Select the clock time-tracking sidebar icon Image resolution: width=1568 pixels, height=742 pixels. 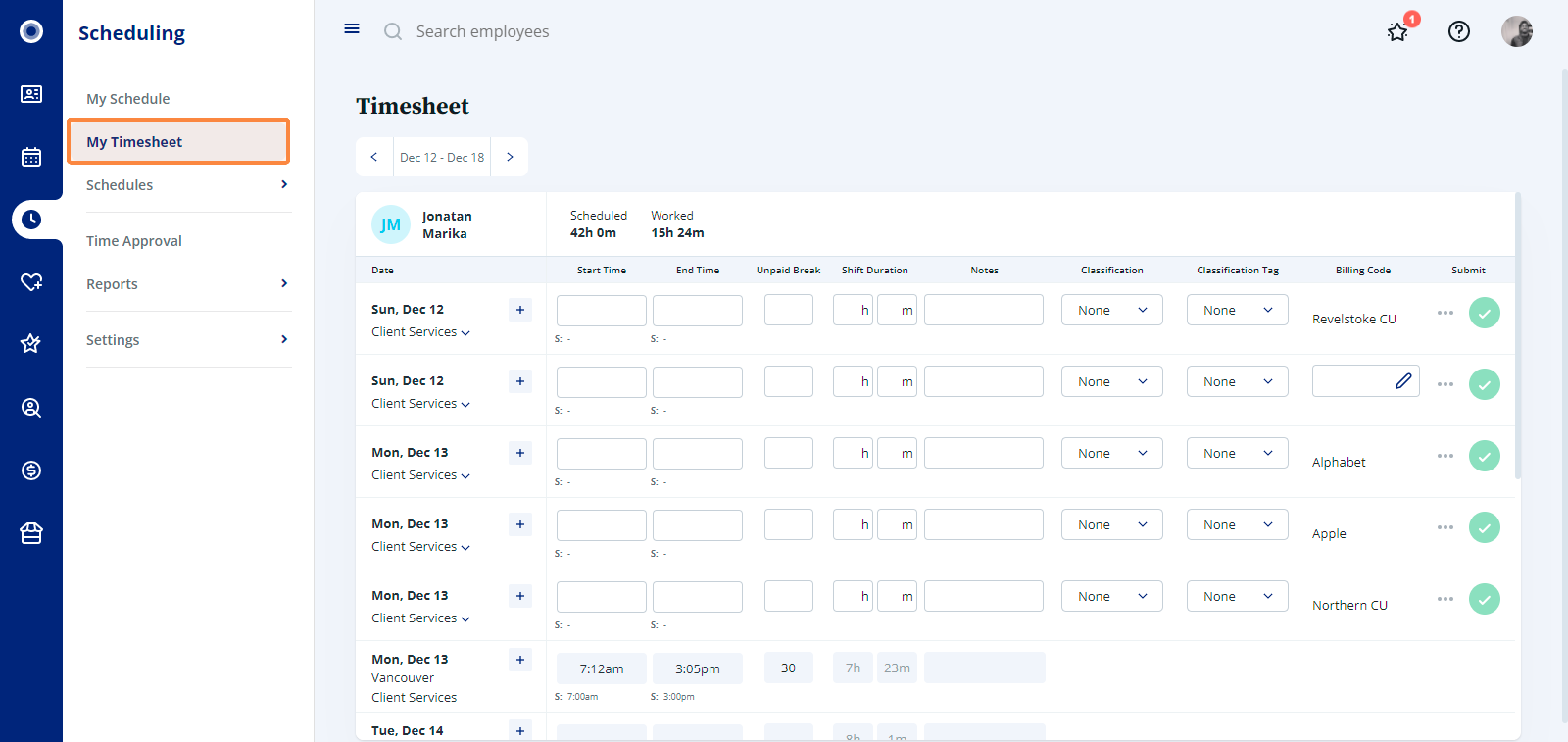pyautogui.click(x=31, y=219)
